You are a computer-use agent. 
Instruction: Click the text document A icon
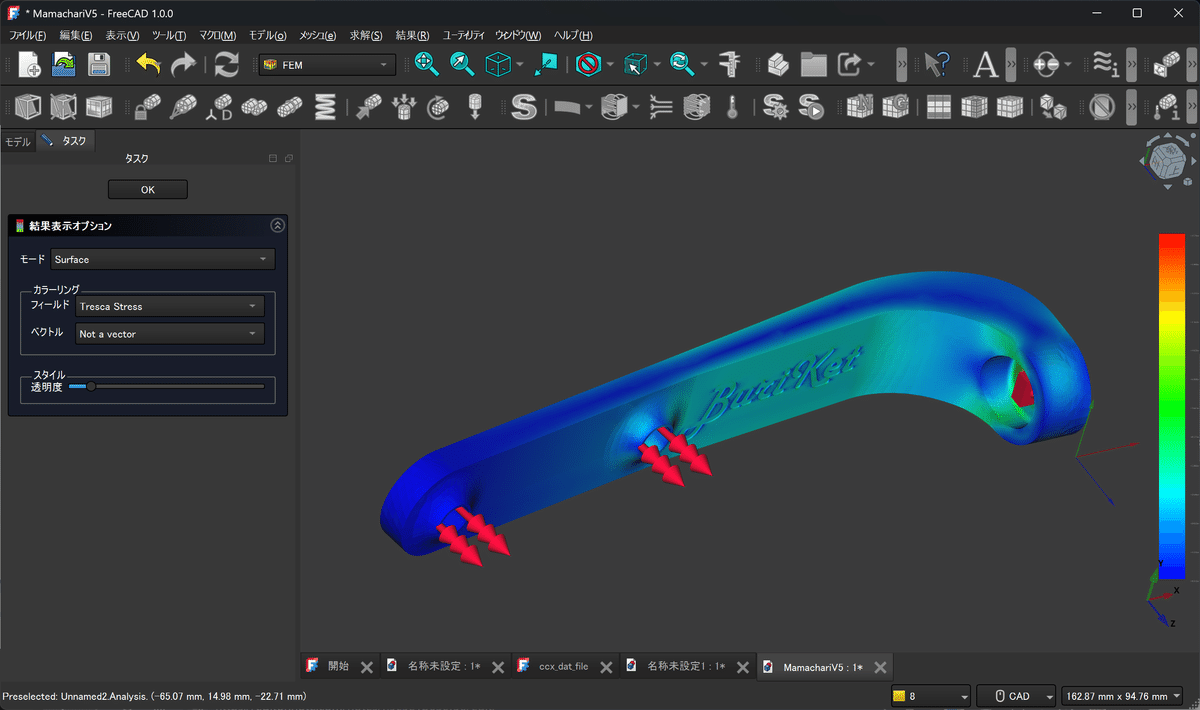pos(986,65)
